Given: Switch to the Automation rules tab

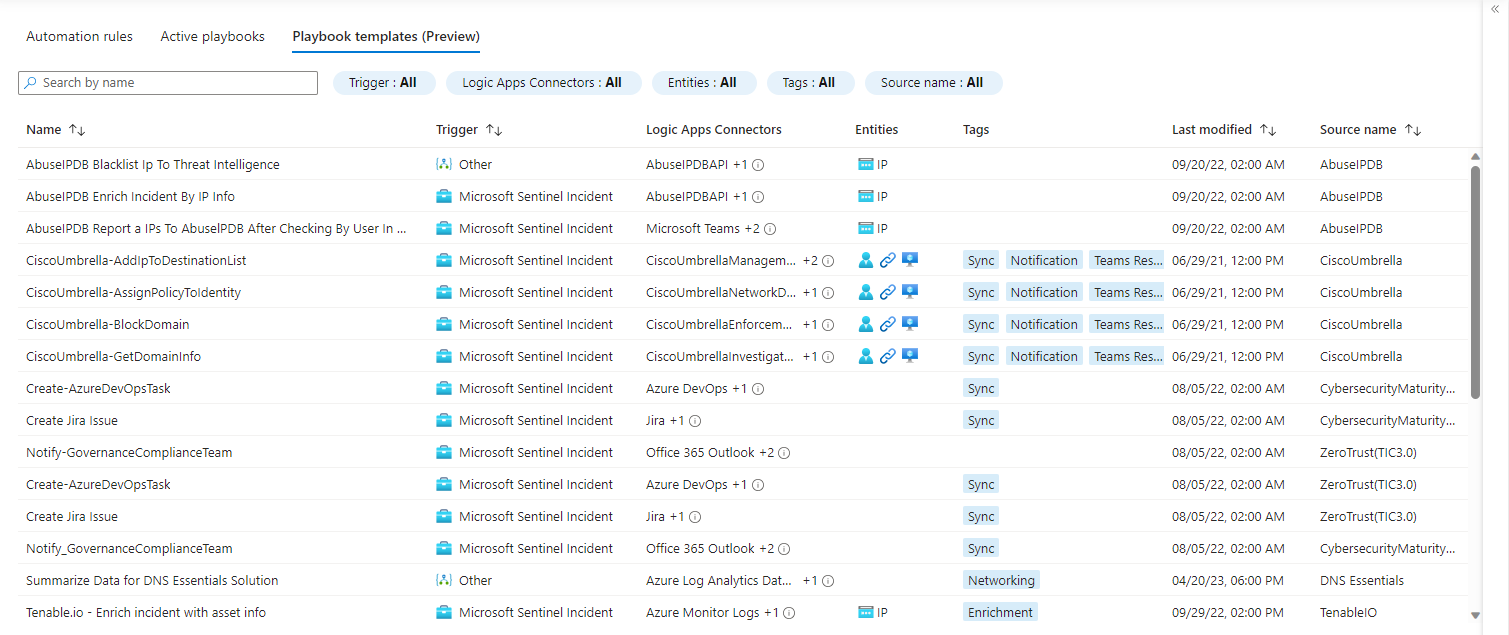Looking at the screenshot, I should click(x=79, y=36).
